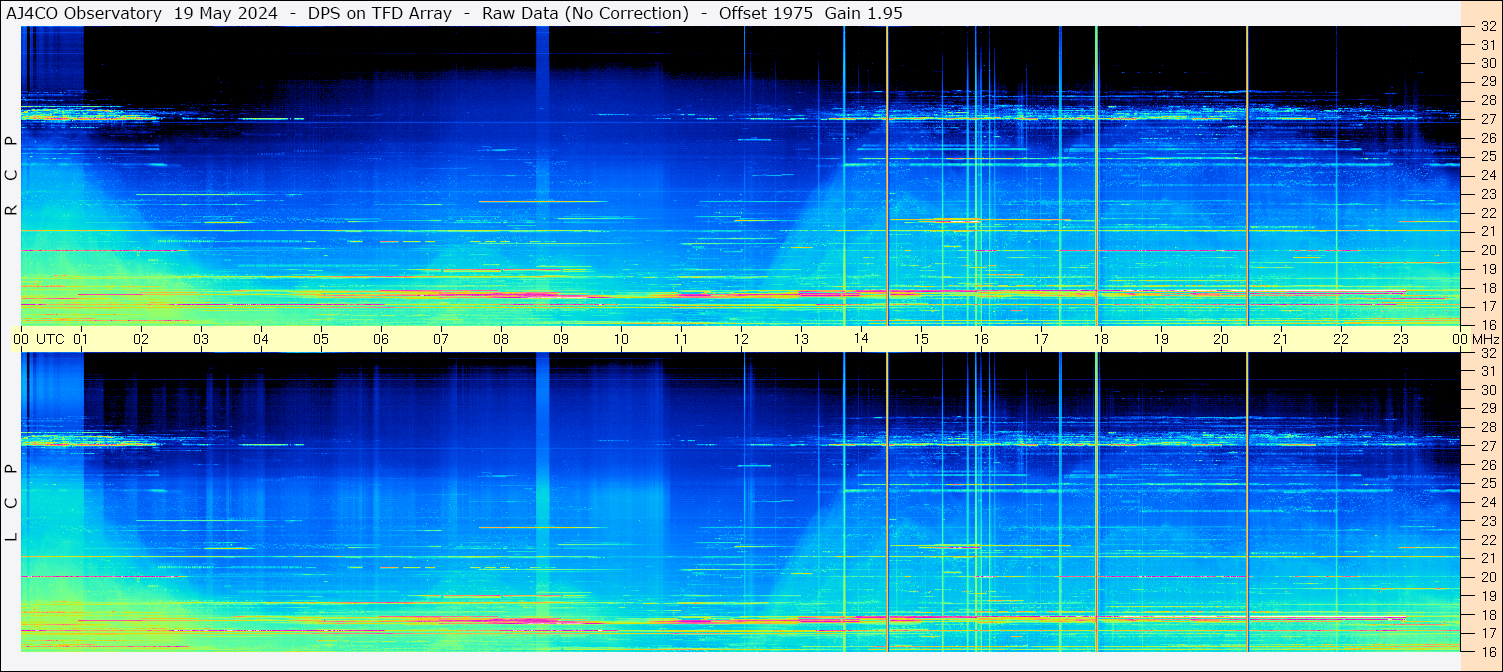Click 24 MHz label on LCP frequency scale
The height and width of the screenshot is (672, 1503).
pyautogui.click(x=1487, y=502)
